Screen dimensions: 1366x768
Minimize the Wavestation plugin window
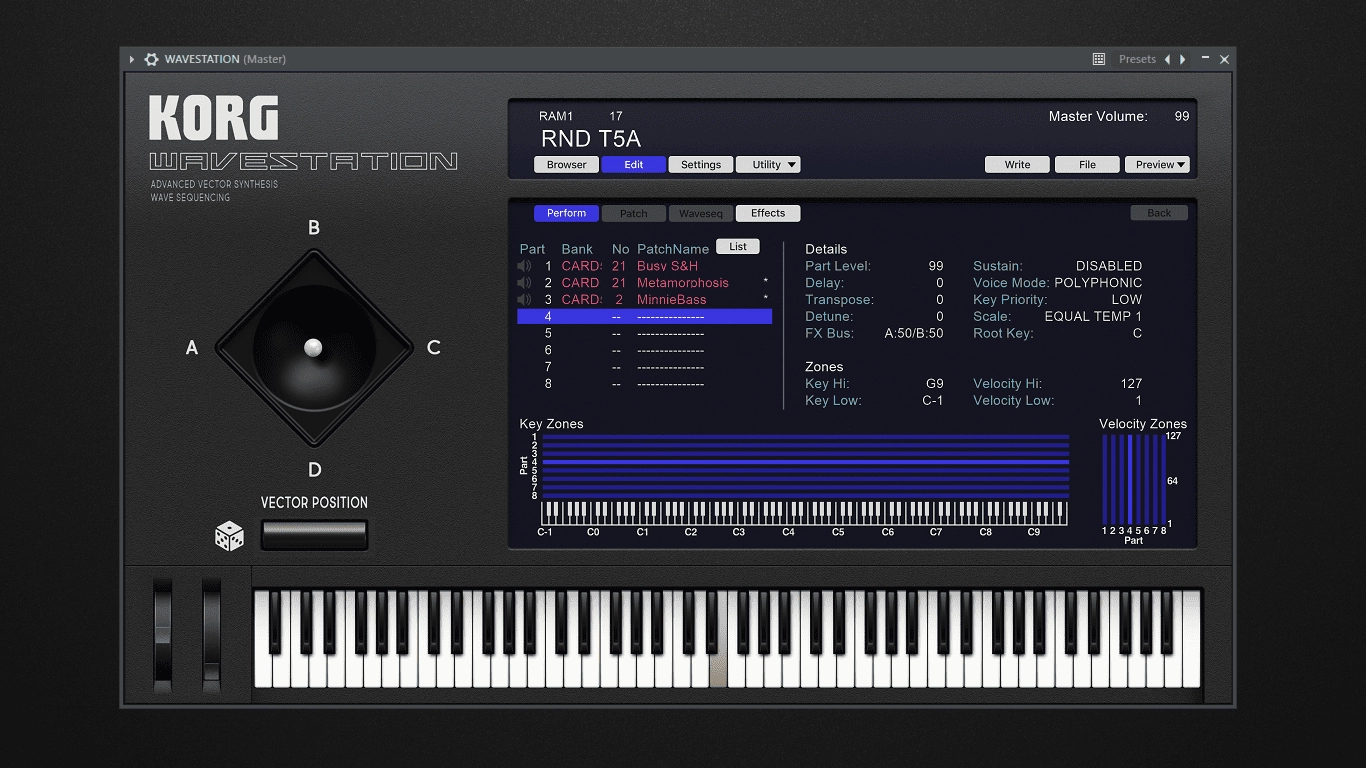tap(1206, 59)
